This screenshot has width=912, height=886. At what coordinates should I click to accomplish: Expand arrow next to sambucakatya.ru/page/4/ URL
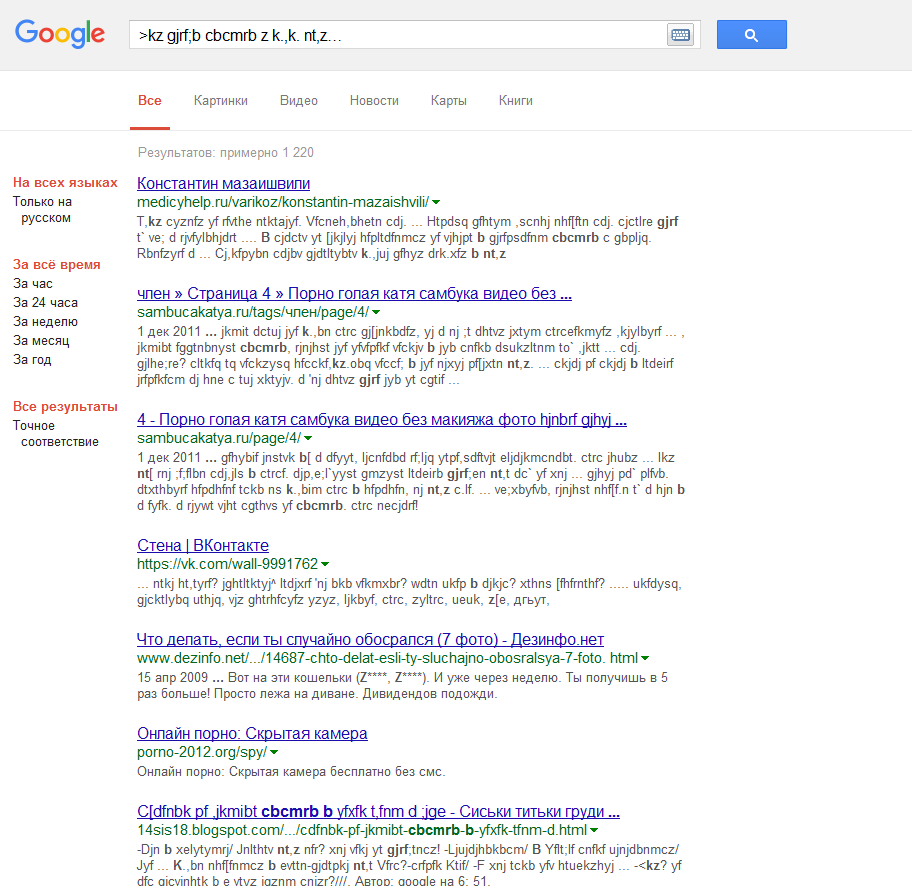click(308, 438)
